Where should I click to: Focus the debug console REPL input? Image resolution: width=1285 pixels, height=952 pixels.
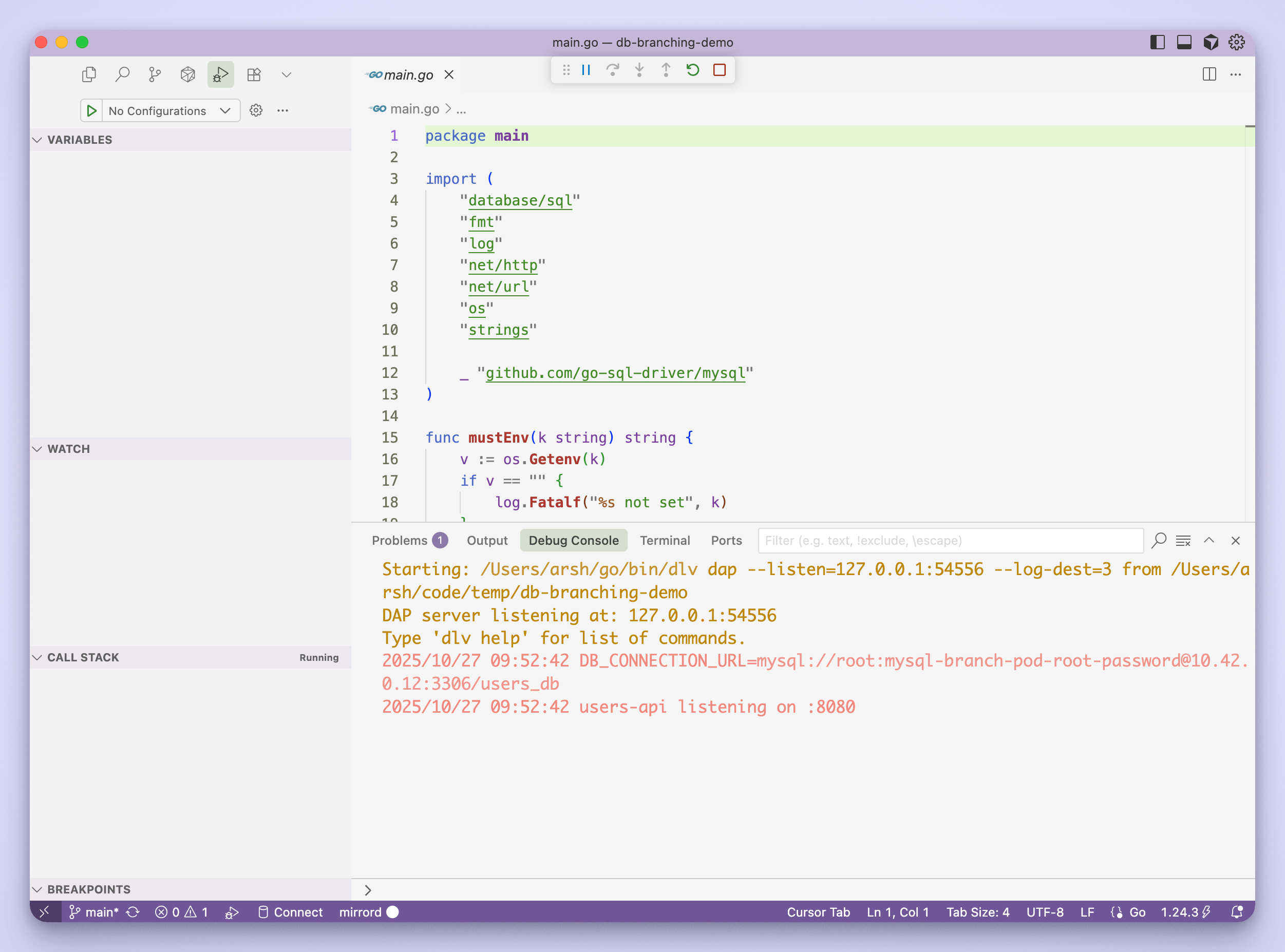click(809, 890)
